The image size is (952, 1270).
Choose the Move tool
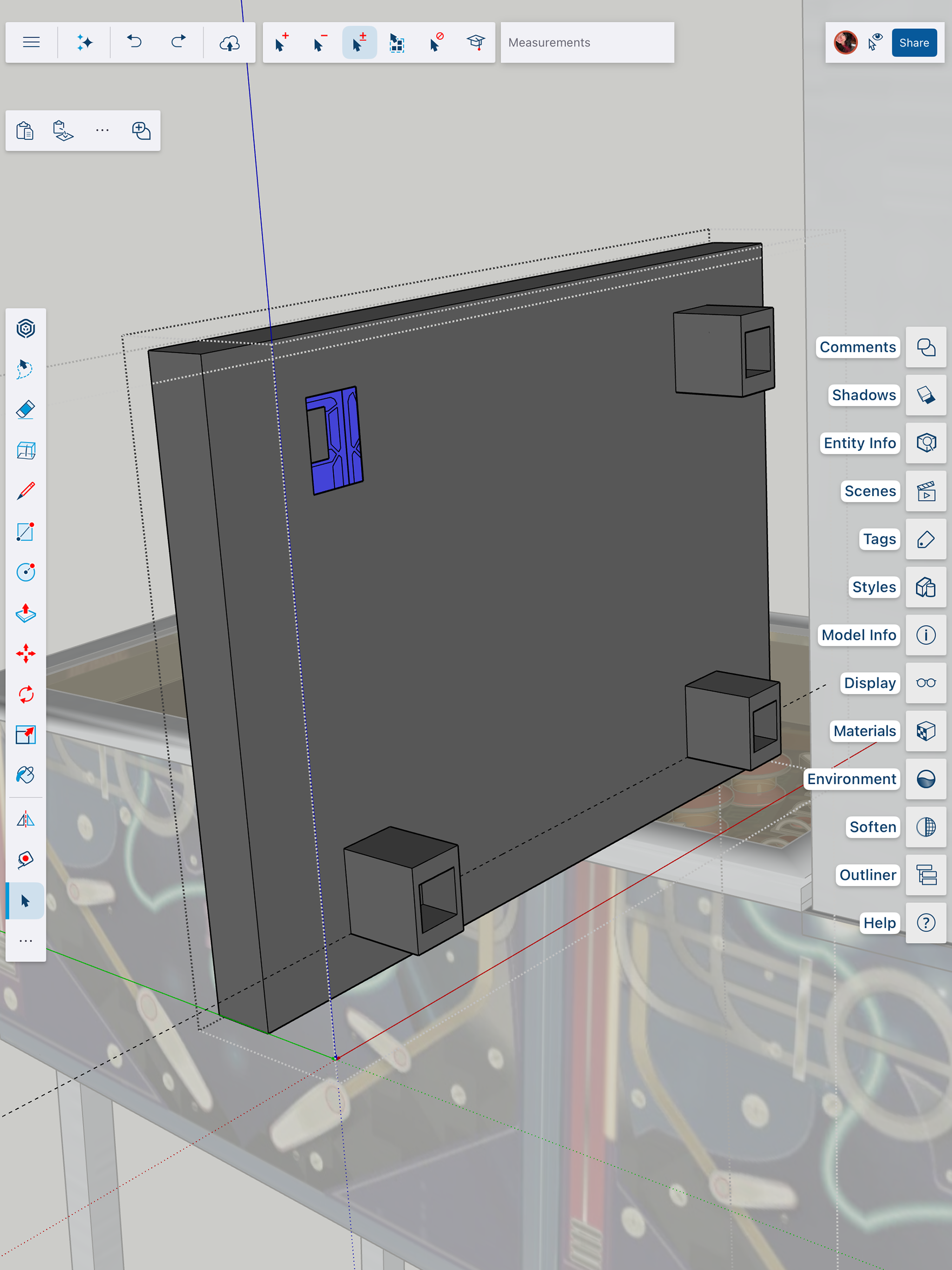click(x=26, y=653)
